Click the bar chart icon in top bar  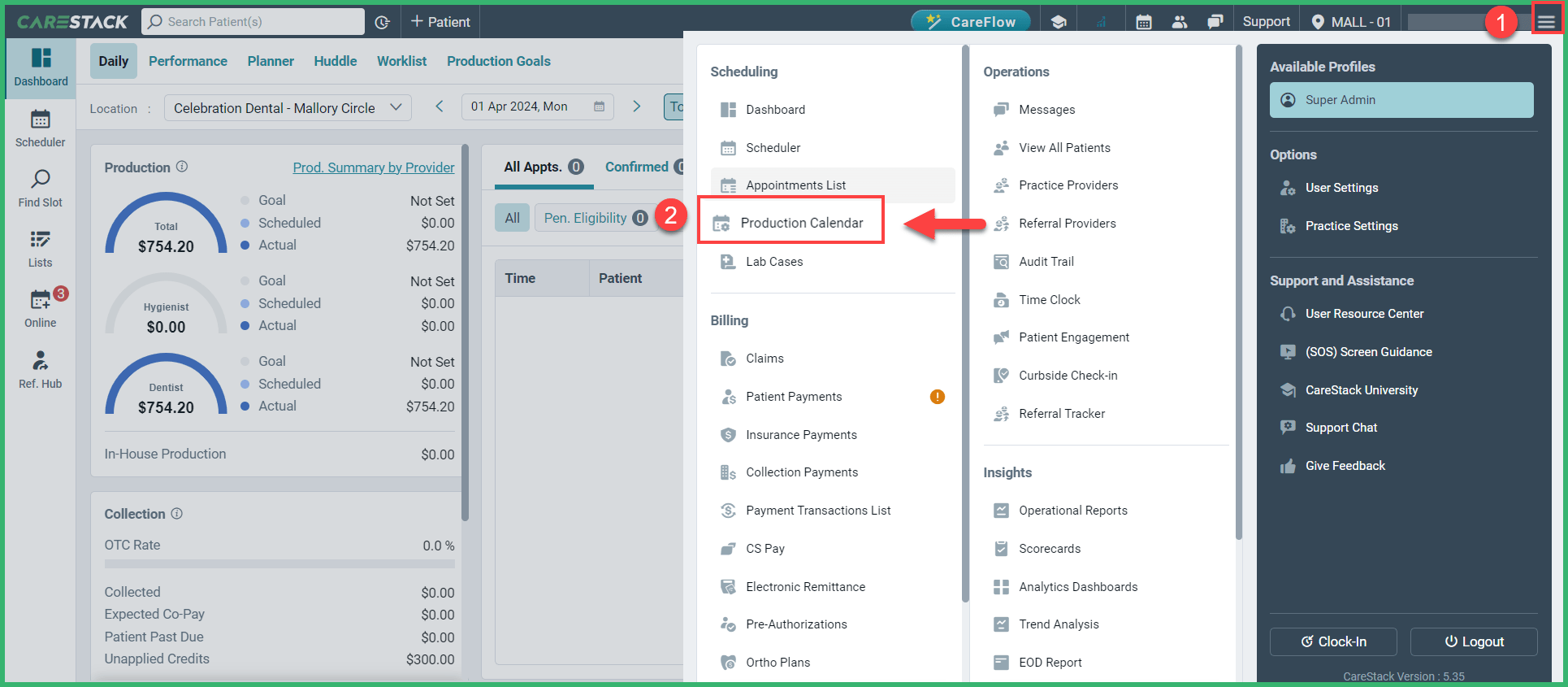point(1101,22)
